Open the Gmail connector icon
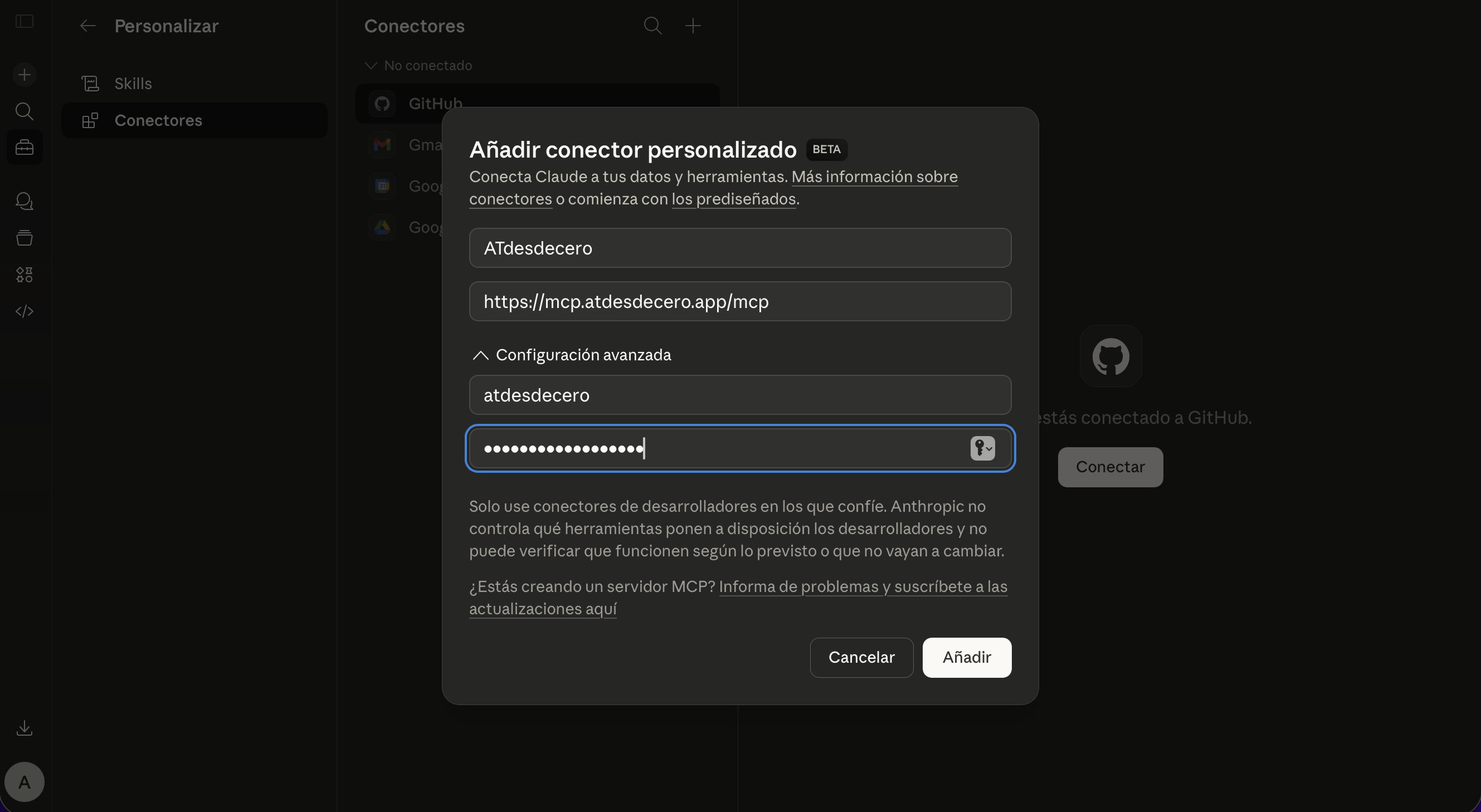Viewport: 1481px width, 812px height. click(x=382, y=145)
